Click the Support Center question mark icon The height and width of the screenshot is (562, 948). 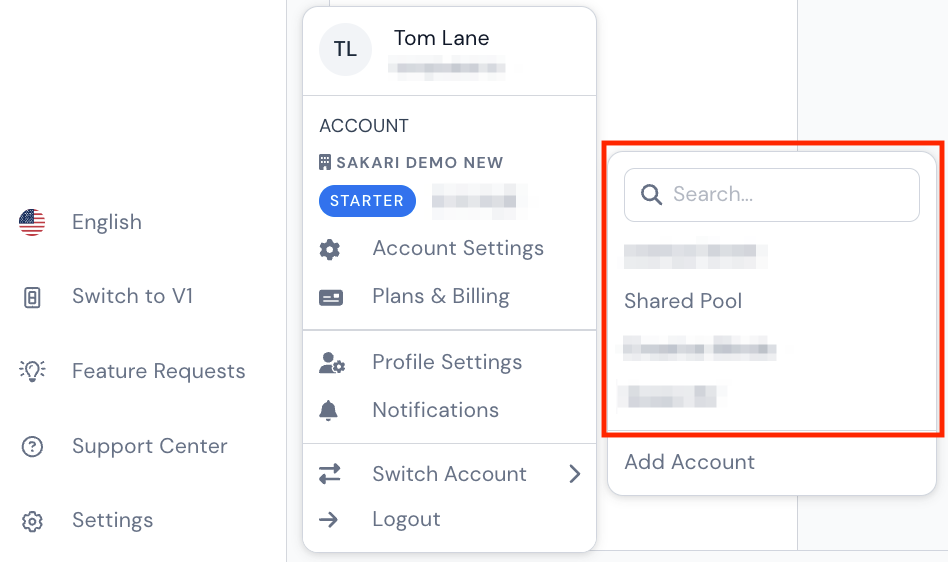(32, 447)
